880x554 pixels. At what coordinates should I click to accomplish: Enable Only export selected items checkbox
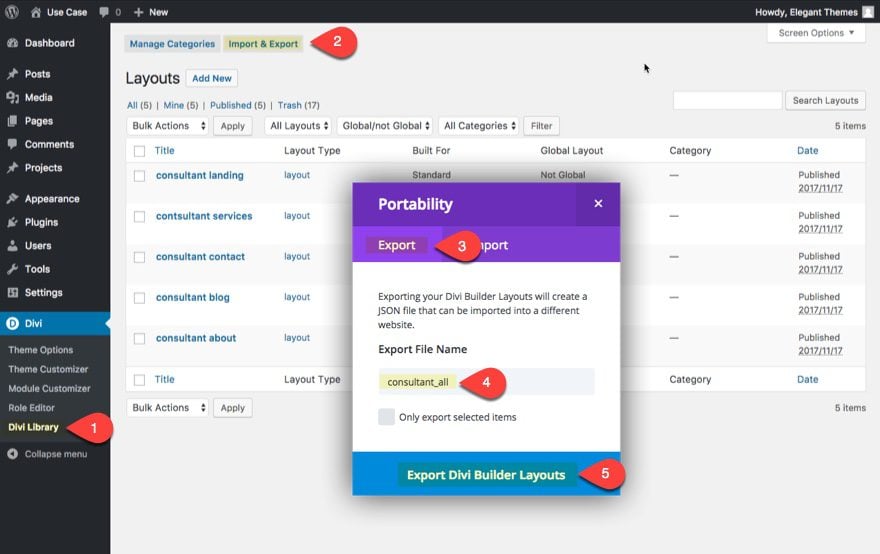tap(386, 417)
